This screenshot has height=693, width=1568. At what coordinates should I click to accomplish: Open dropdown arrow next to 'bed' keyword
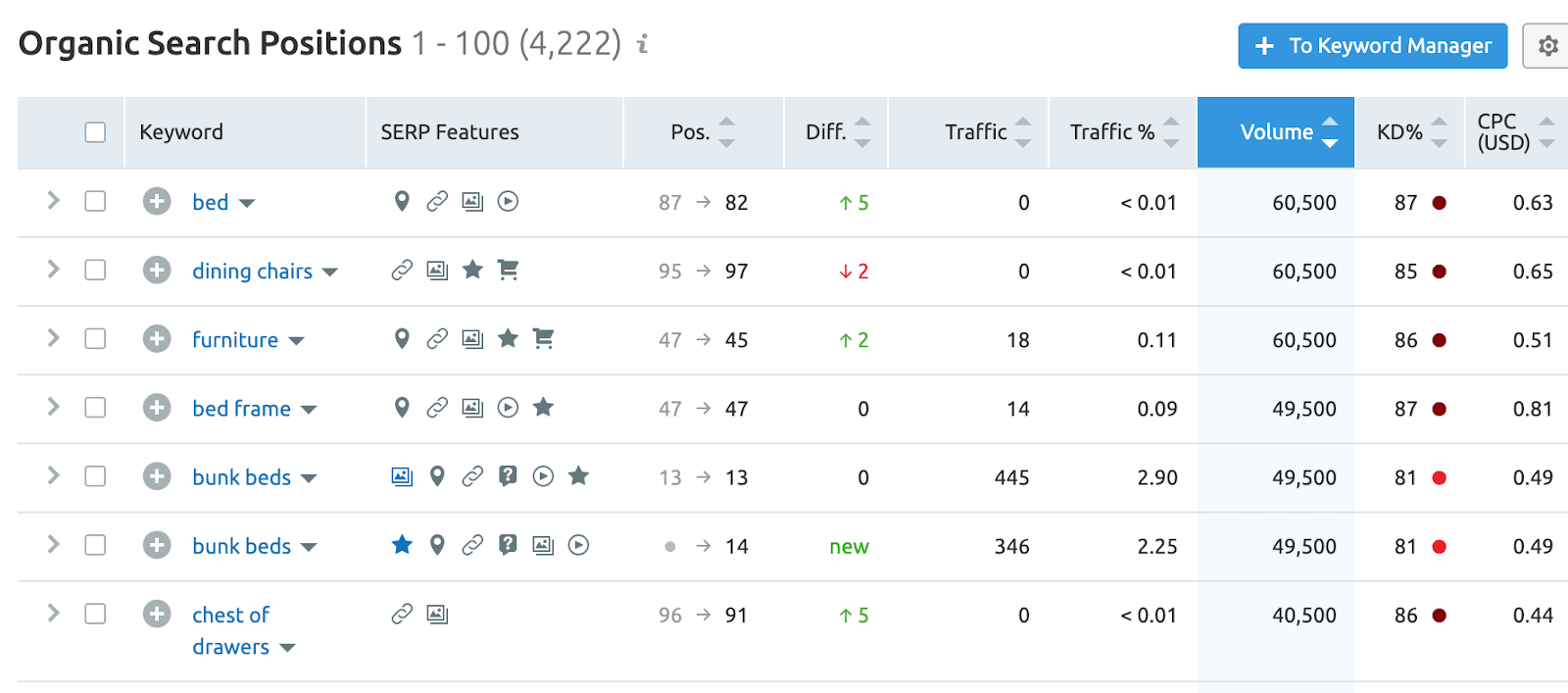click(247, 204)
